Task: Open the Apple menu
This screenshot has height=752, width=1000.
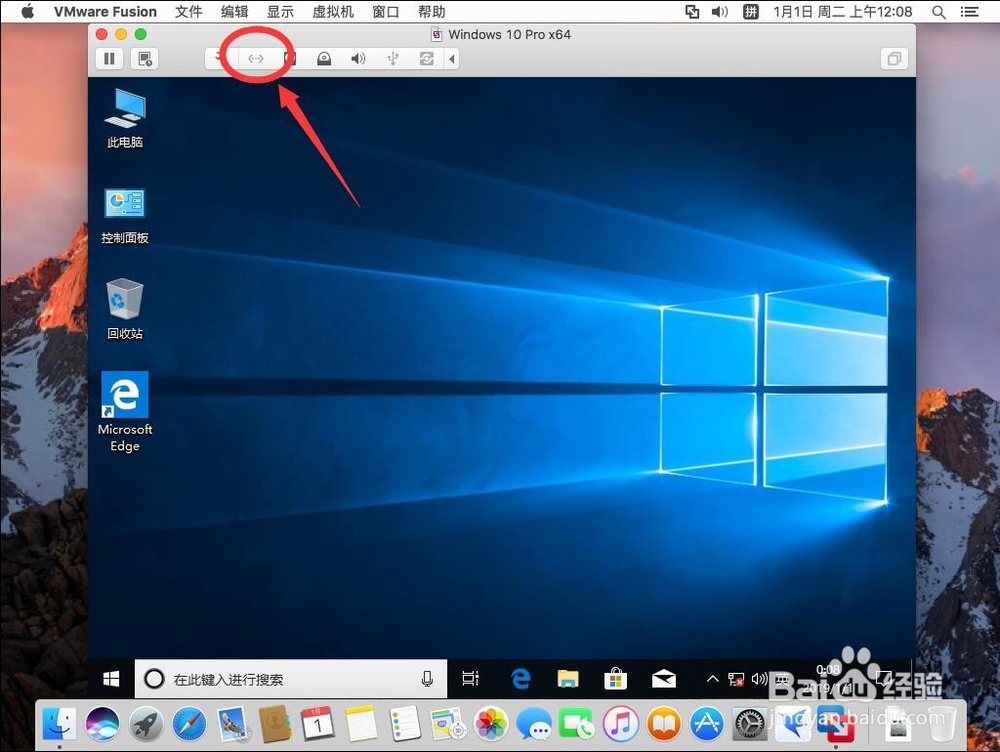Action: click(x=27, y=11)
